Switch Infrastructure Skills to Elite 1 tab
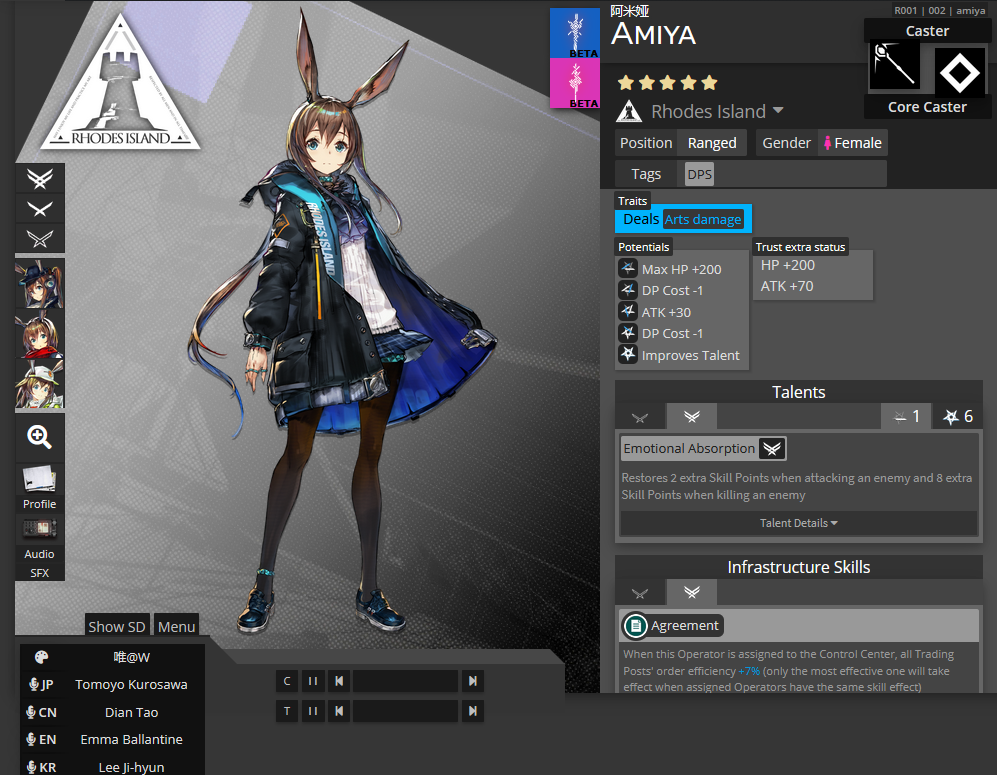The image size is (997, 775). 640,593
